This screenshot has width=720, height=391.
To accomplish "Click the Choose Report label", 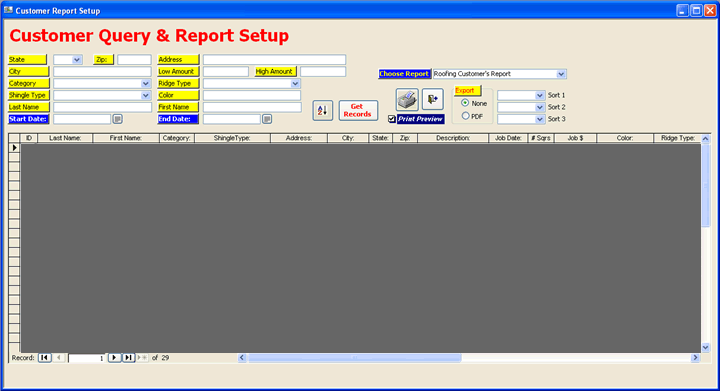I will [404, 74].
